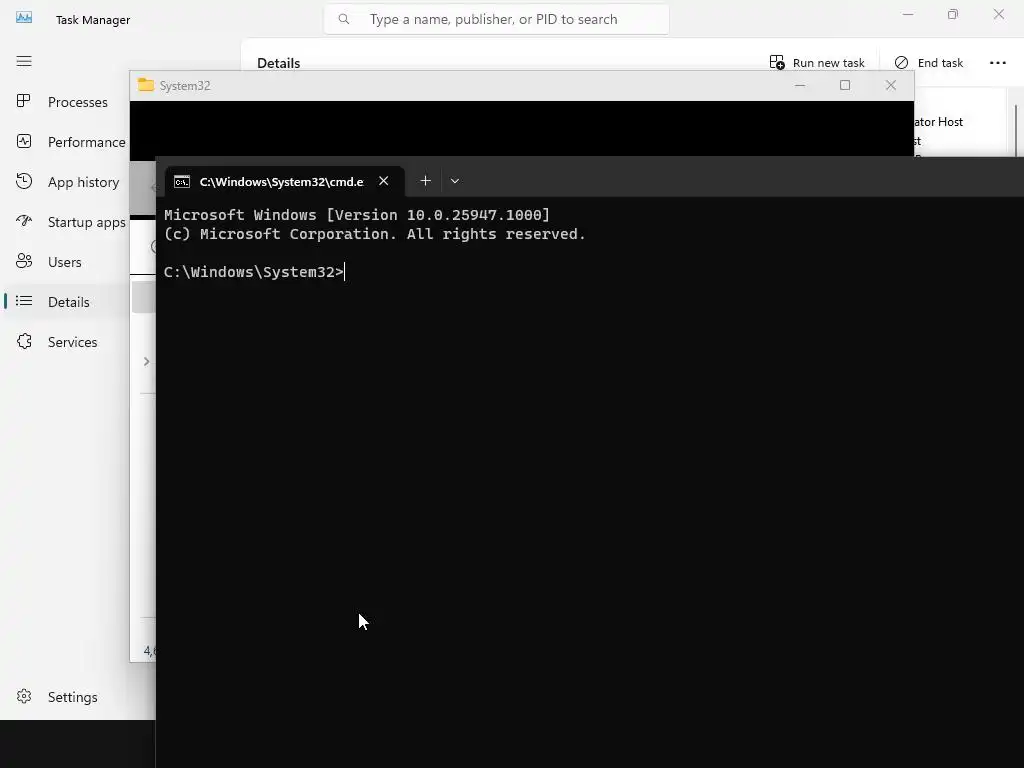Viewport: 1024px width, 768px height.
Task: Click the Users people icon
Action: tap(24, 261)
